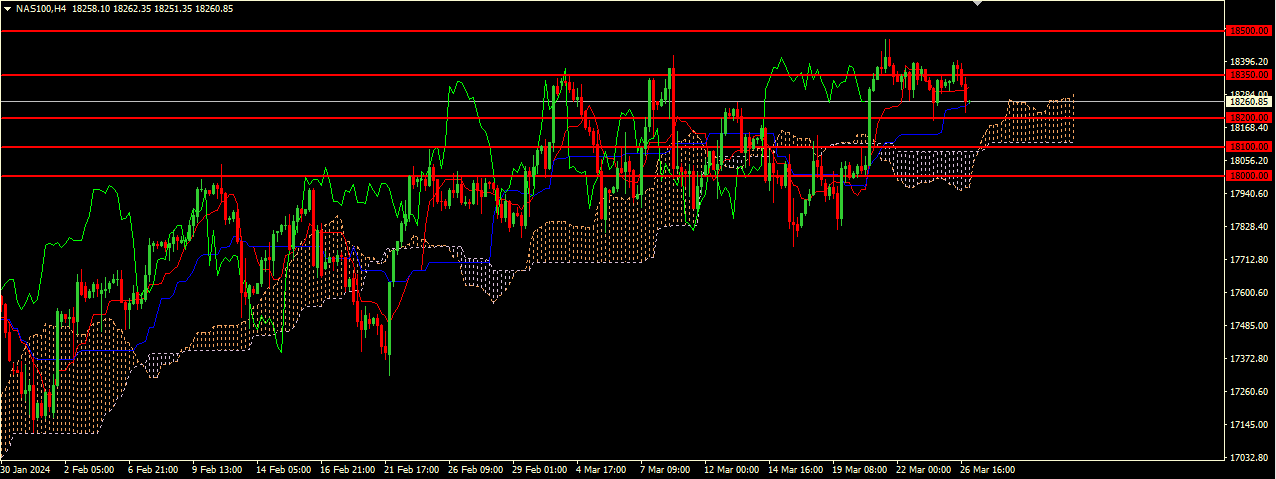Click the dropdown triangle beside NAS100,H4
1276x479 pixels.
7,8
